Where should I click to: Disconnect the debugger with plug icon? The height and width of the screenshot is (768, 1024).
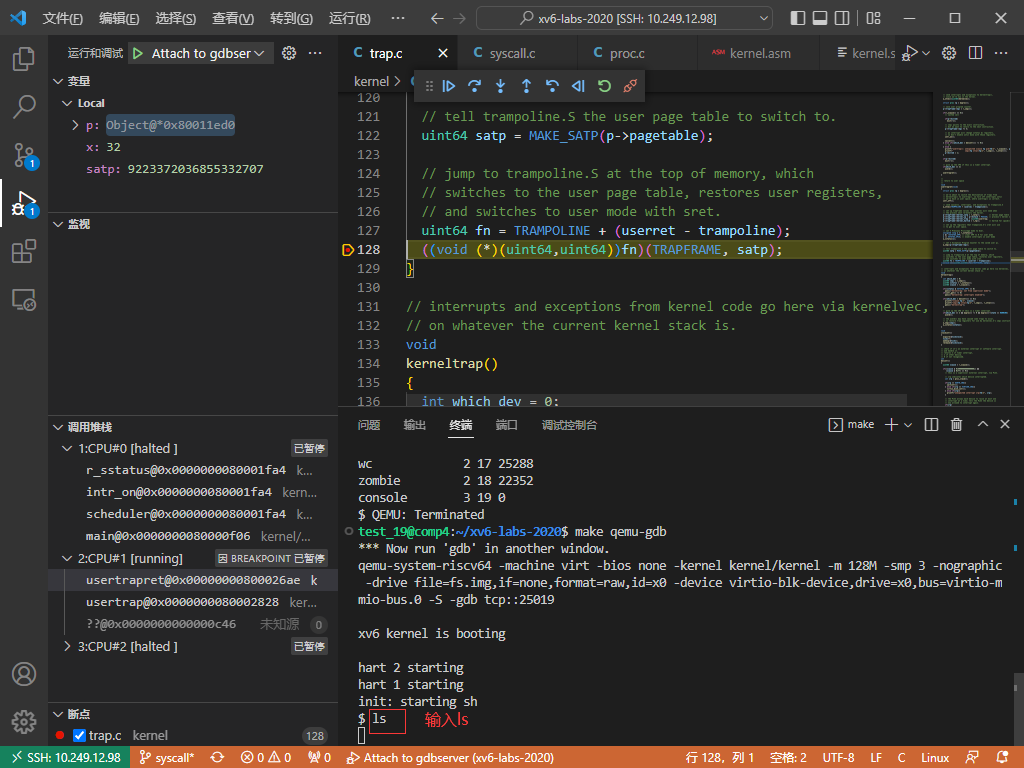pyautogui.click(x=630, y=86)
